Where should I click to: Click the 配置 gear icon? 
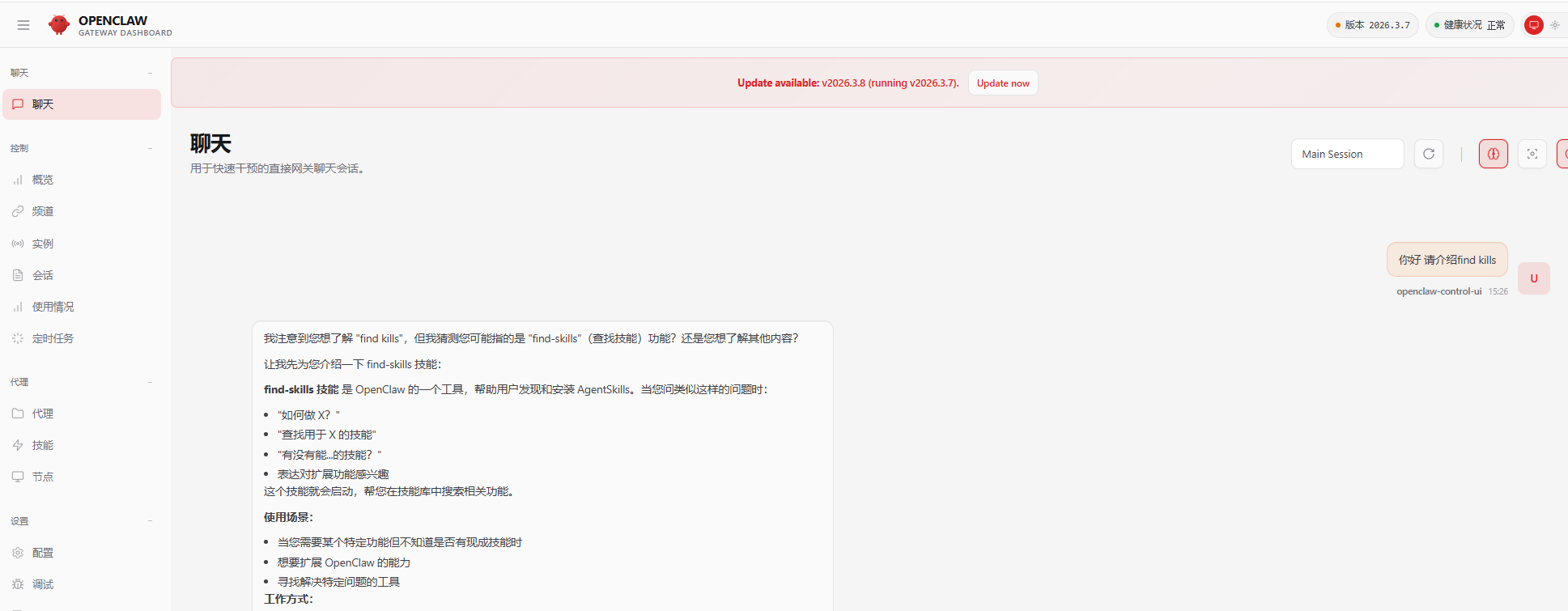[x=18, y=553]
